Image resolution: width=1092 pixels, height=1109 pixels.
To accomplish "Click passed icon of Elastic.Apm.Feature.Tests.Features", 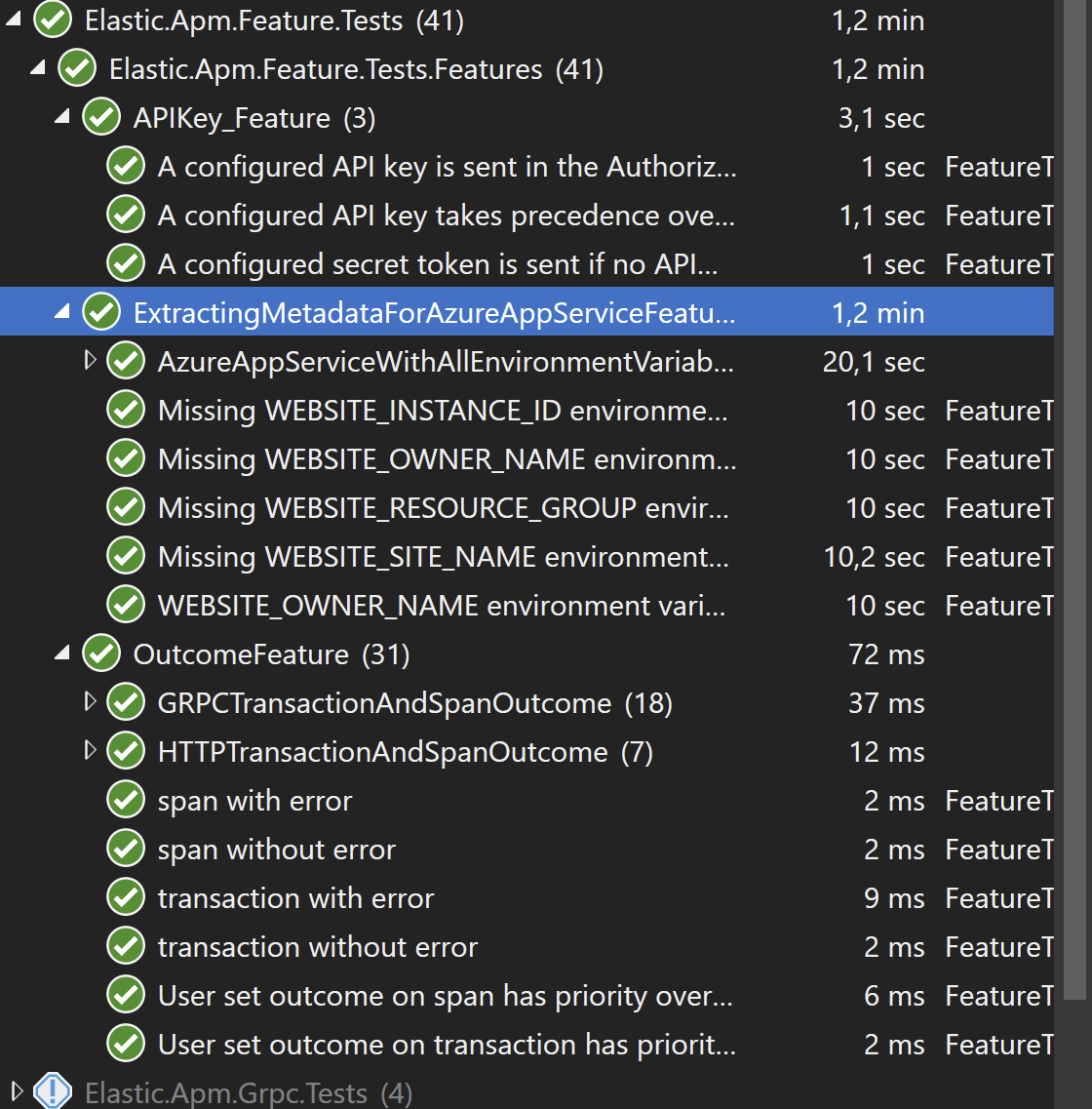I will pos(77,68).
